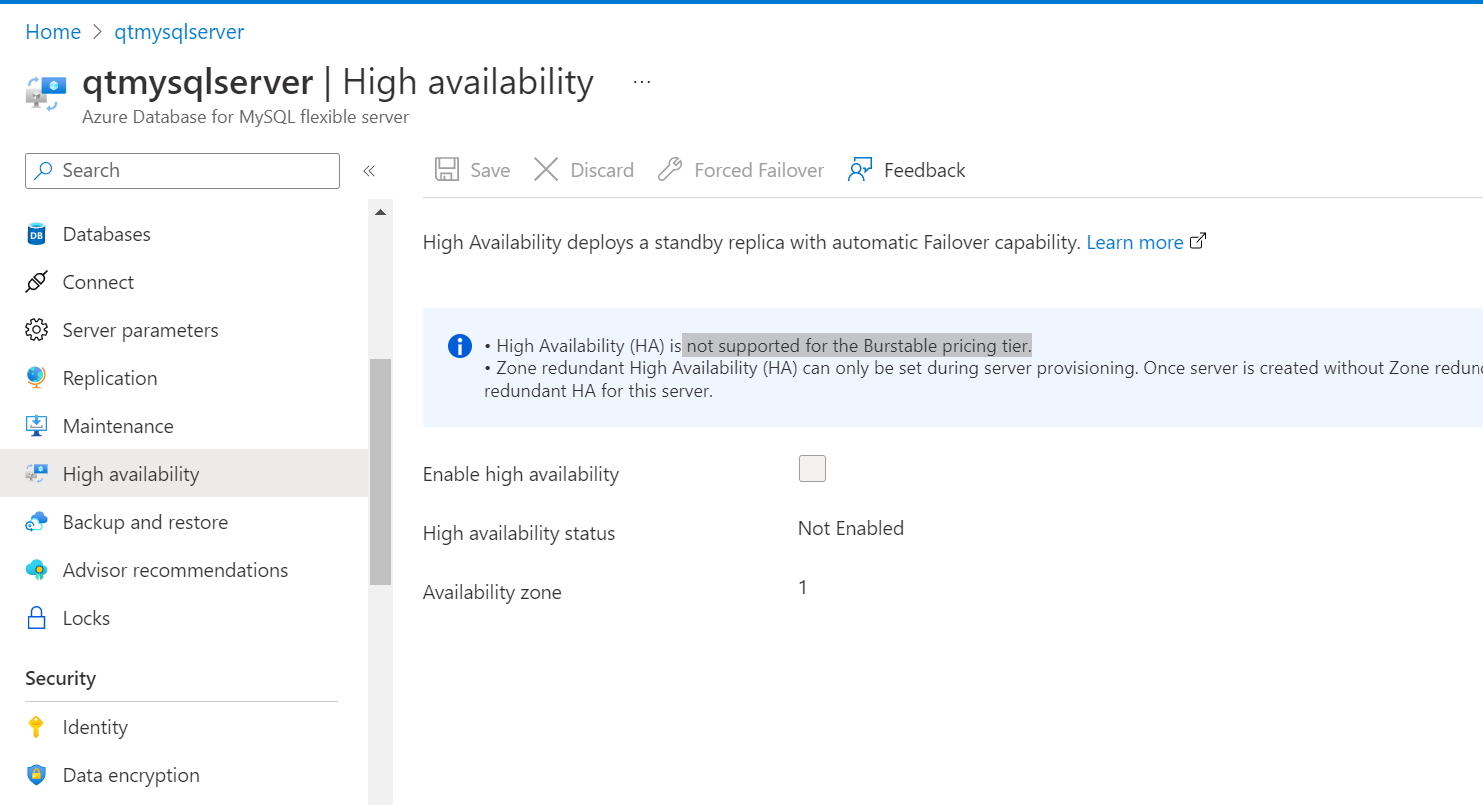Click the Replication globe icon
1483x805 pixels.
coord(36,378)
